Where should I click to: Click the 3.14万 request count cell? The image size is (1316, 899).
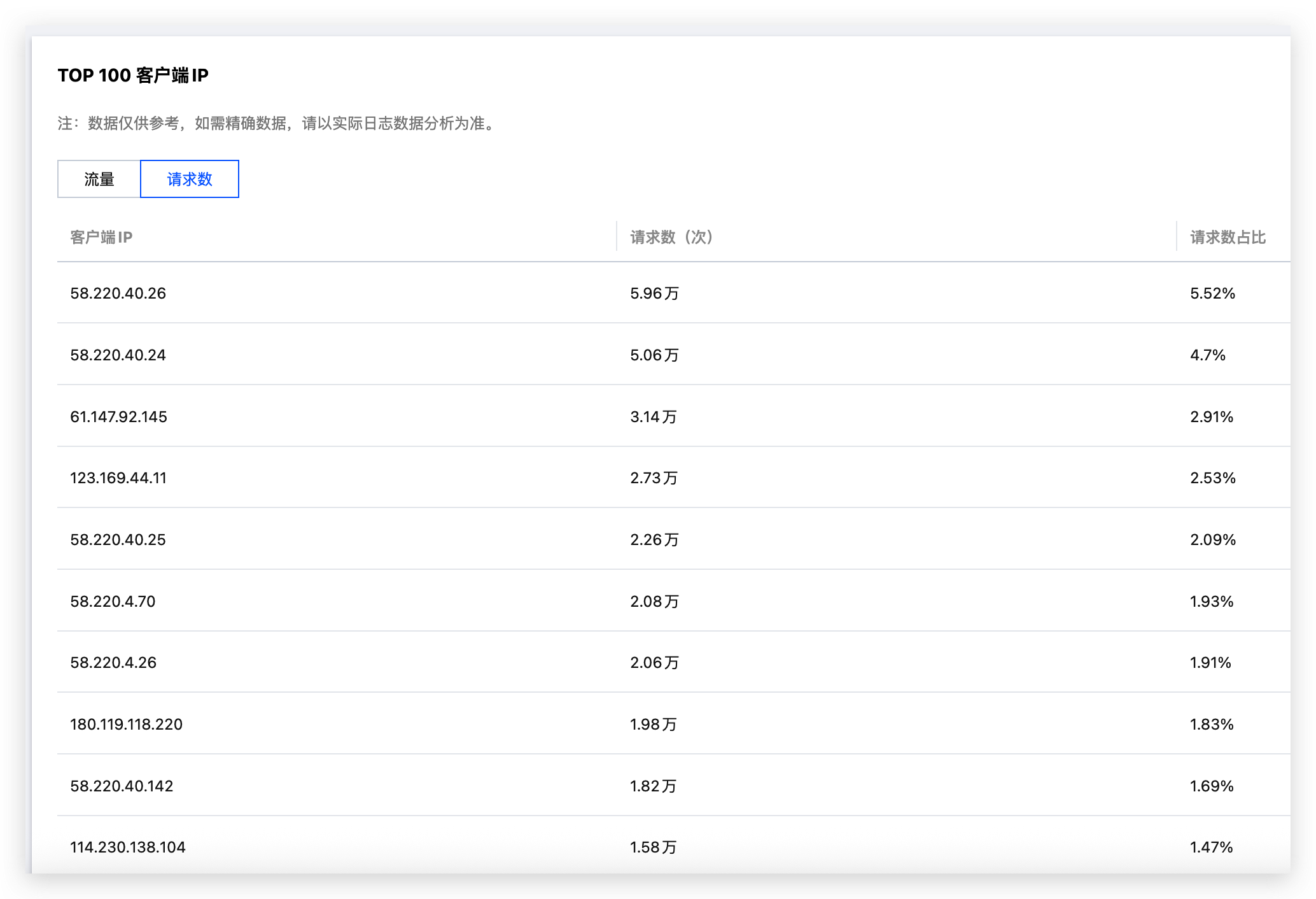click(x=653, y=417)
